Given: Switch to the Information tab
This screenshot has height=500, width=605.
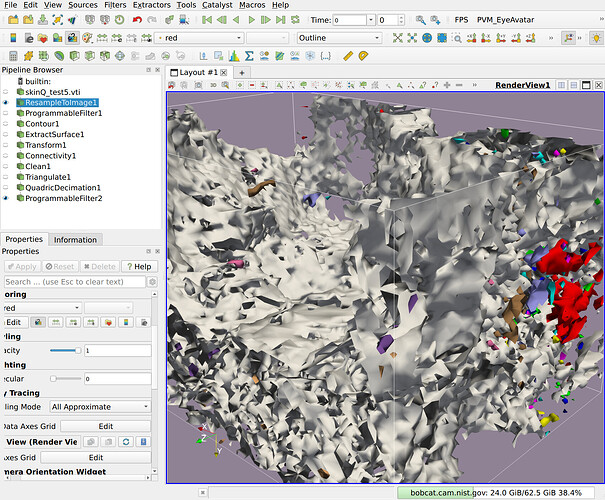Looking at the screenshot, I should click(75, 240).
